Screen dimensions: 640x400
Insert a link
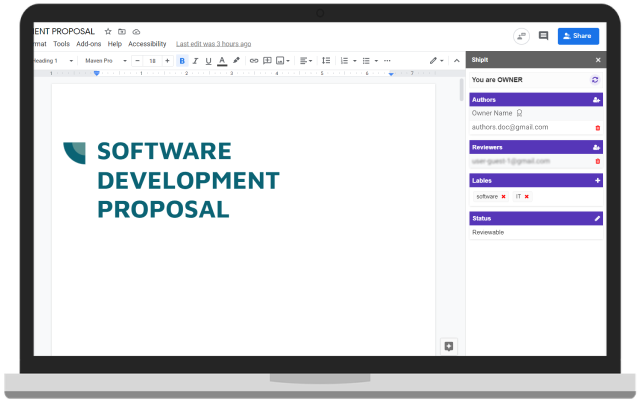pos(254,60)
